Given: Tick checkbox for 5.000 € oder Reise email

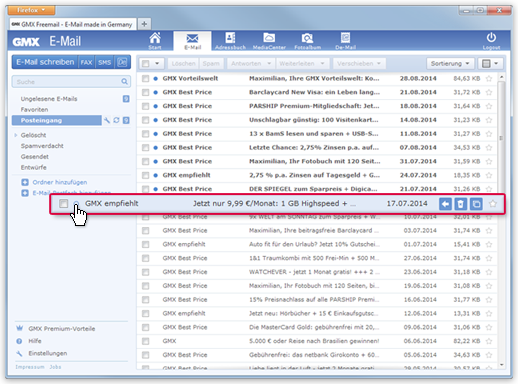Looking at the screenshot, I should (145, 341).
